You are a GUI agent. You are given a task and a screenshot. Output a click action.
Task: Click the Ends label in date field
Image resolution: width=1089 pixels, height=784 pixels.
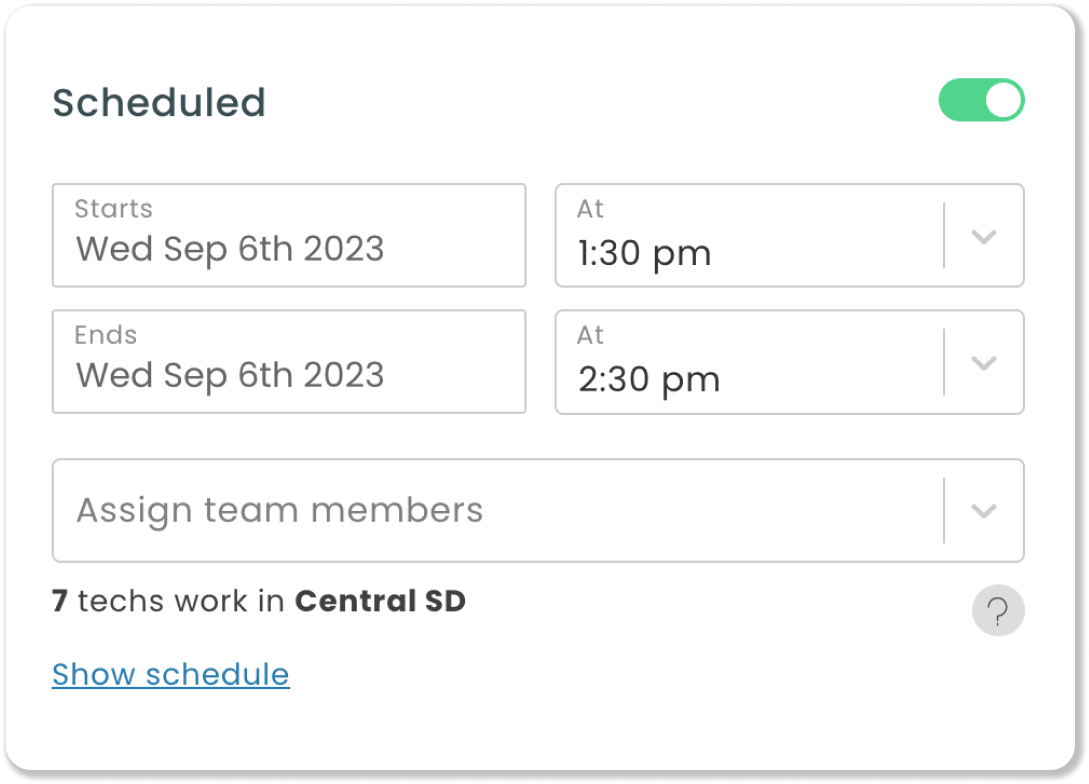pos(105,335)
